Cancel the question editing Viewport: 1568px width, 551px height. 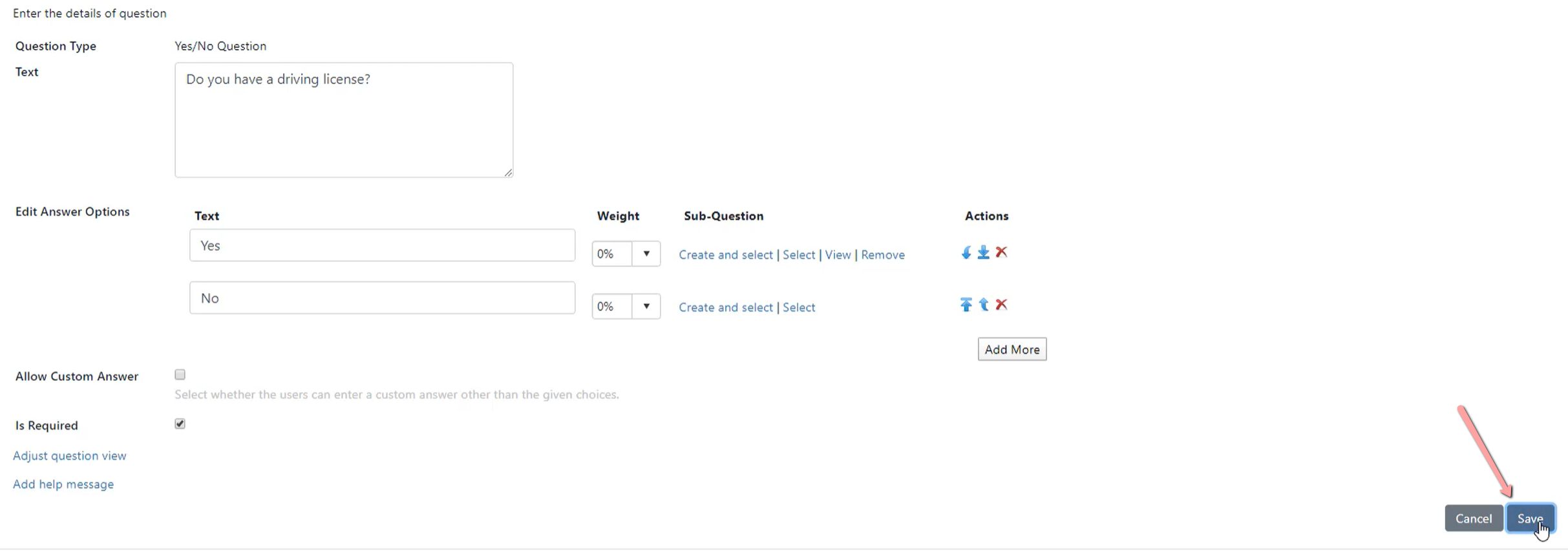[x=1473, y=519]
